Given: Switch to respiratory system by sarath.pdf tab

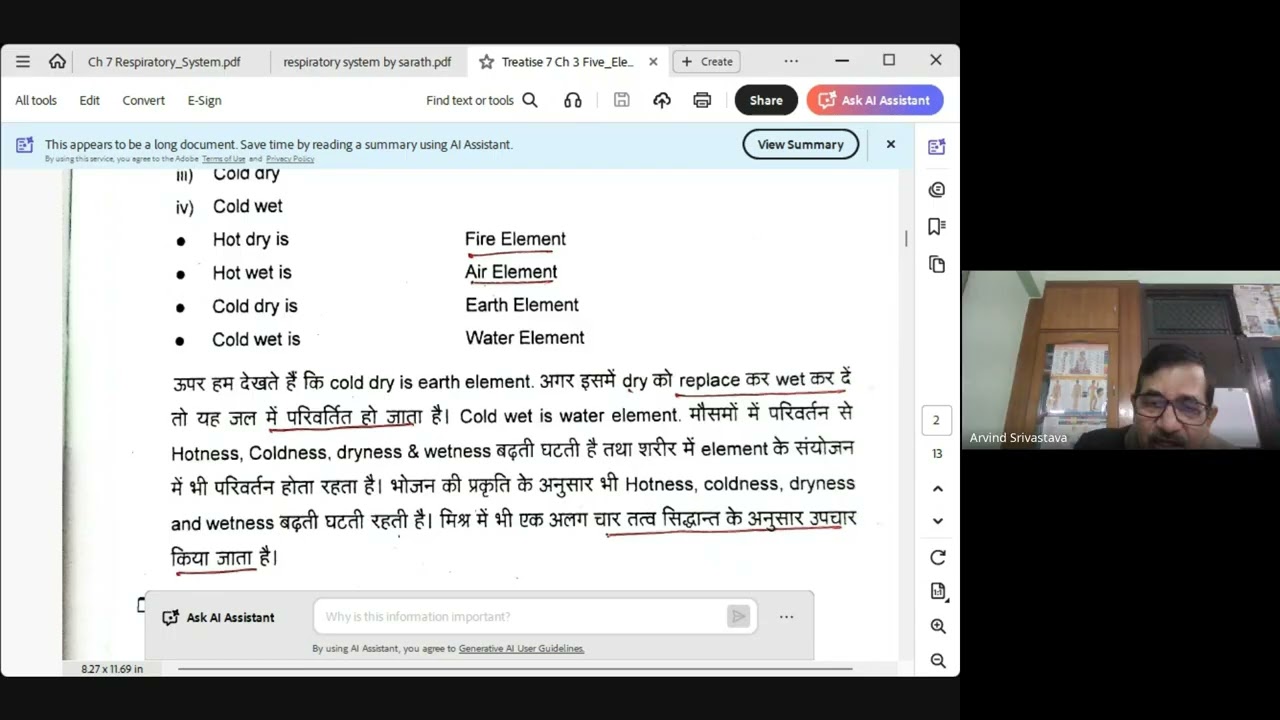Looking at the screenshot, I should tap(367, 62).
